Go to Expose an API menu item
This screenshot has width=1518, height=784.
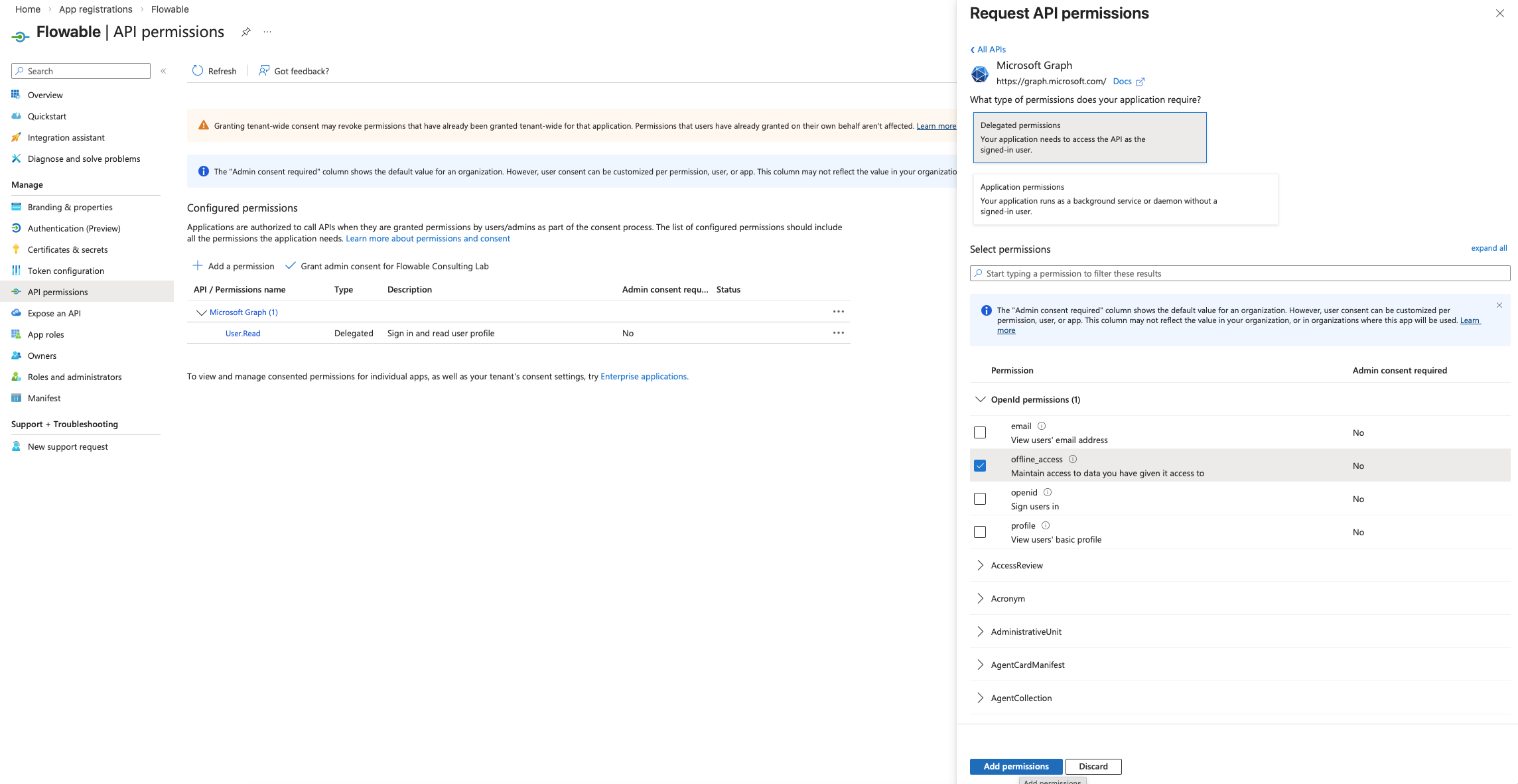click(54, 313)
